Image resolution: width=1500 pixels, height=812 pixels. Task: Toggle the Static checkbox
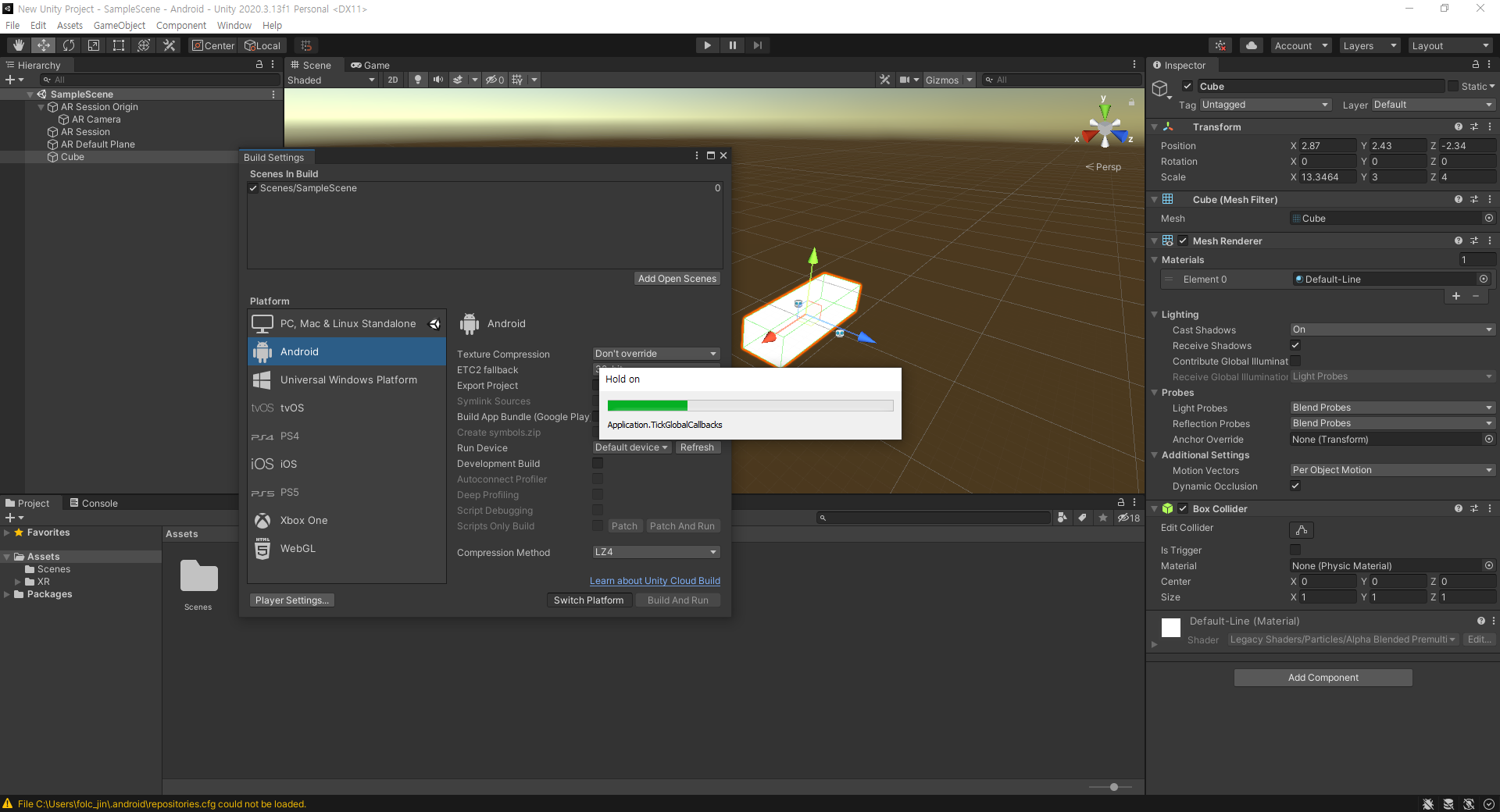[1453, 86]
